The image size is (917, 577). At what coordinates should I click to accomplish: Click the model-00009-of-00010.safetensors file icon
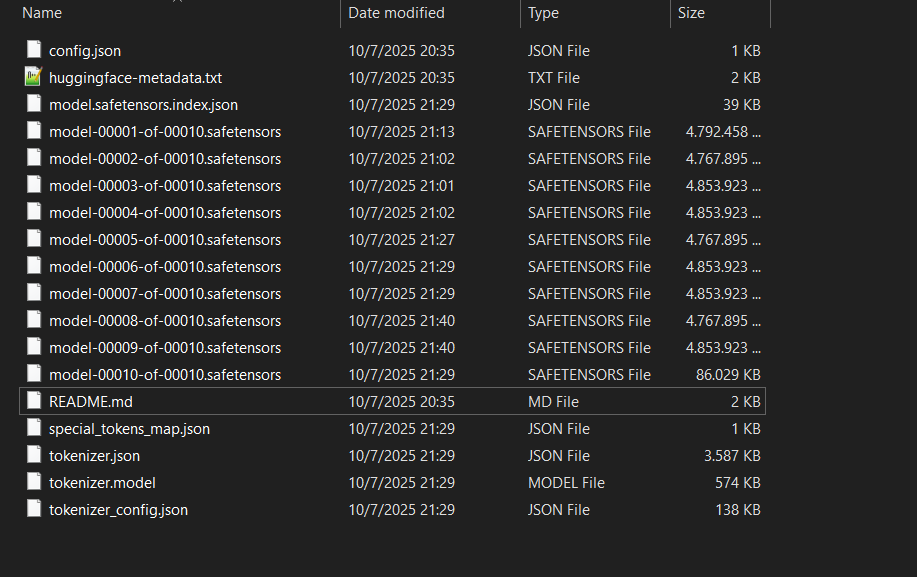(x=34, y=346)
